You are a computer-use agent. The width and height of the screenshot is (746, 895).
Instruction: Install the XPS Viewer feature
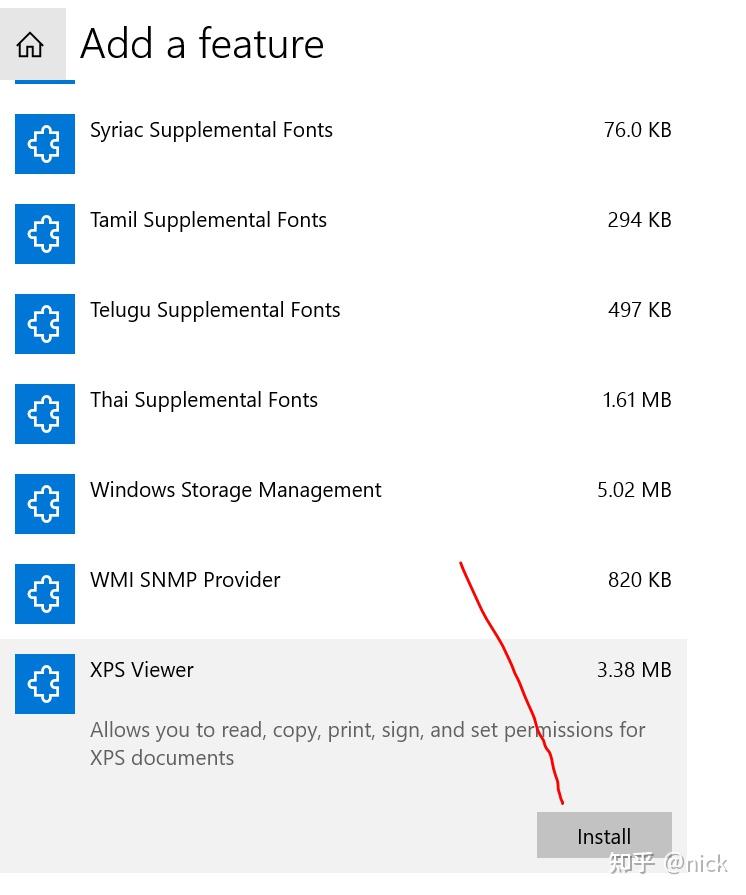[604, 836]
